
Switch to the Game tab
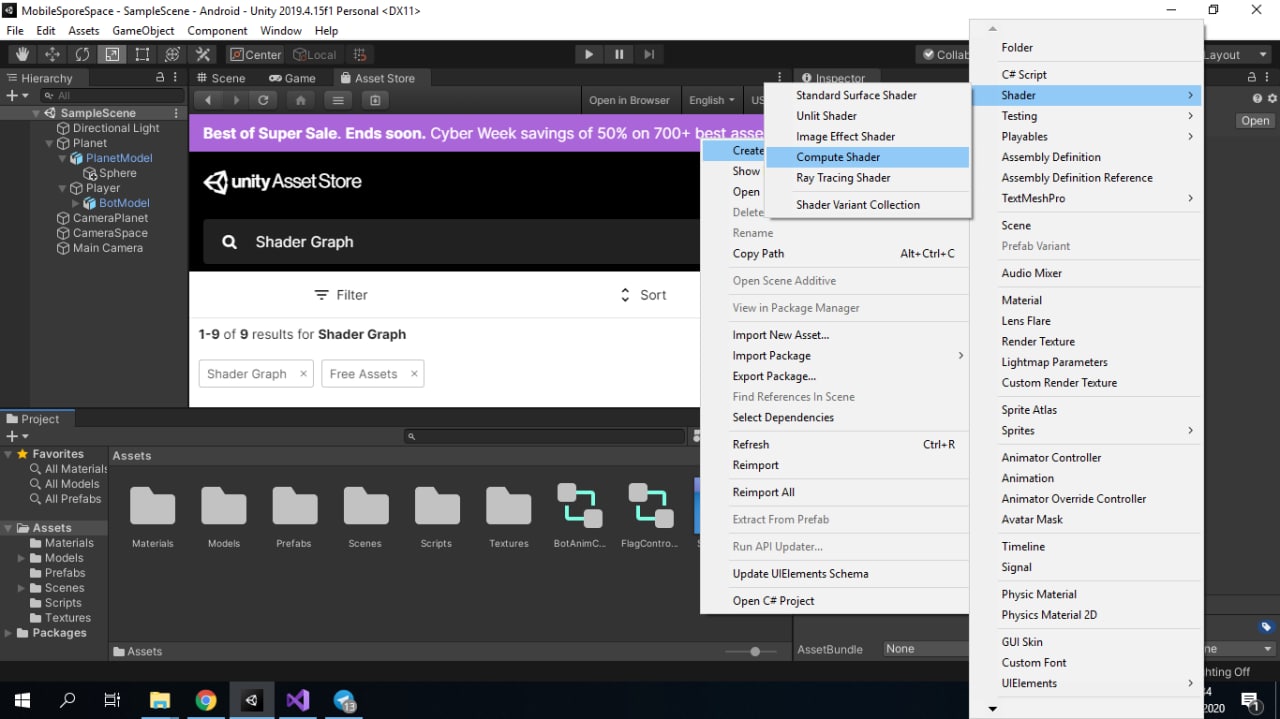291,78
